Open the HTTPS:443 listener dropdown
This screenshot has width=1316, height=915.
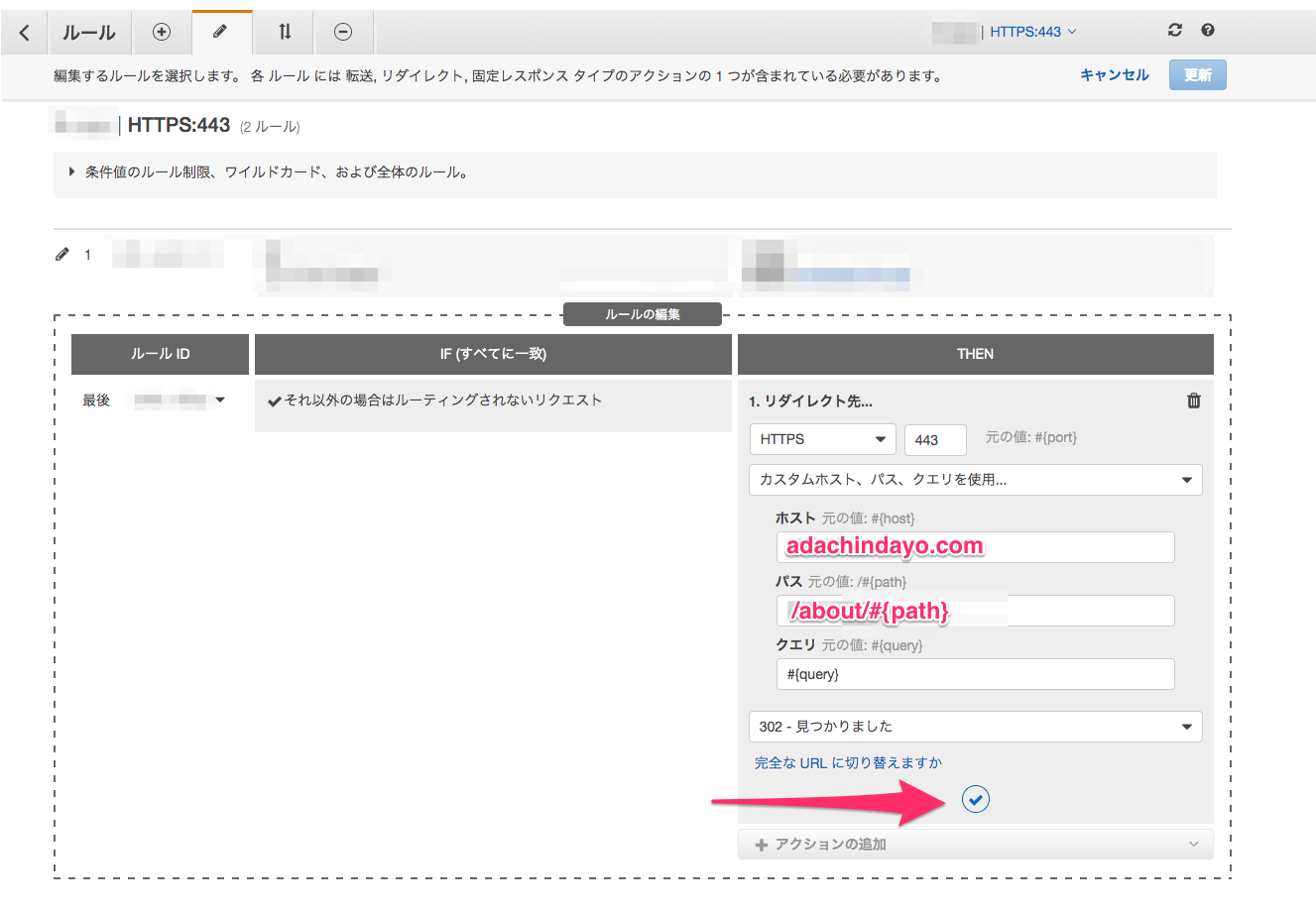(1032, 32)
